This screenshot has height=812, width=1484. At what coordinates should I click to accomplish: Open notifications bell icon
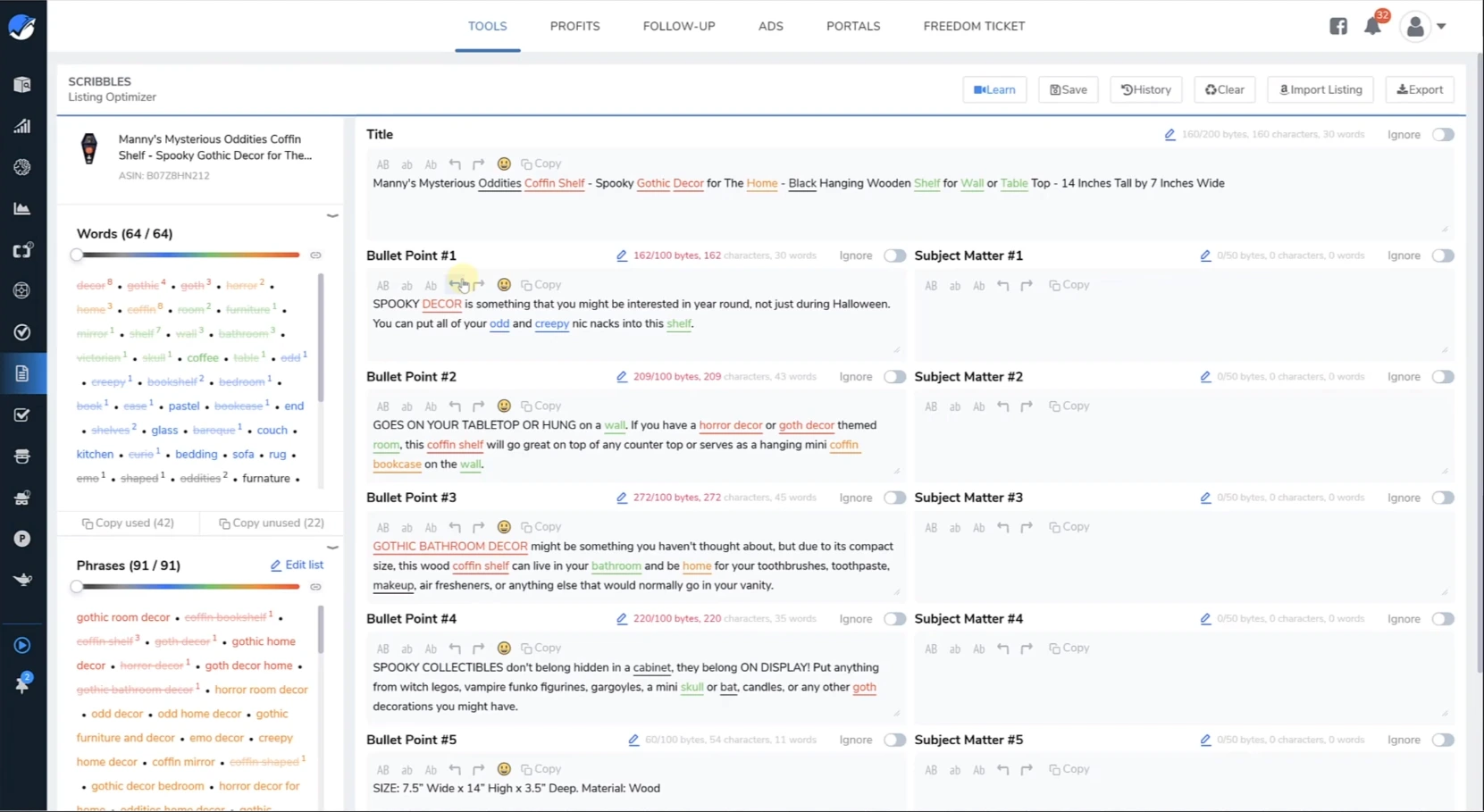[x=1372, y=26]
